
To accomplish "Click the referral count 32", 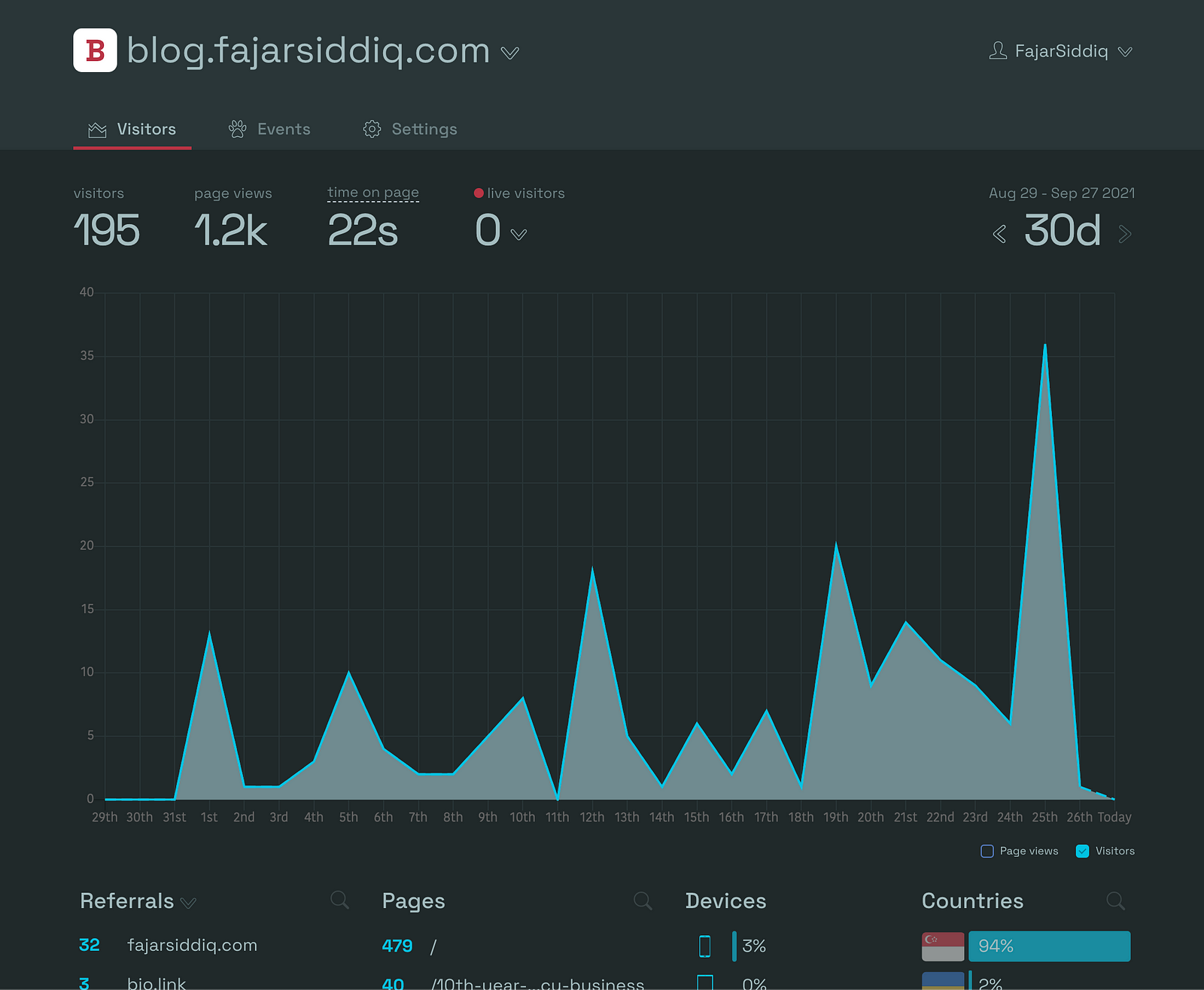I will point(90,945).
